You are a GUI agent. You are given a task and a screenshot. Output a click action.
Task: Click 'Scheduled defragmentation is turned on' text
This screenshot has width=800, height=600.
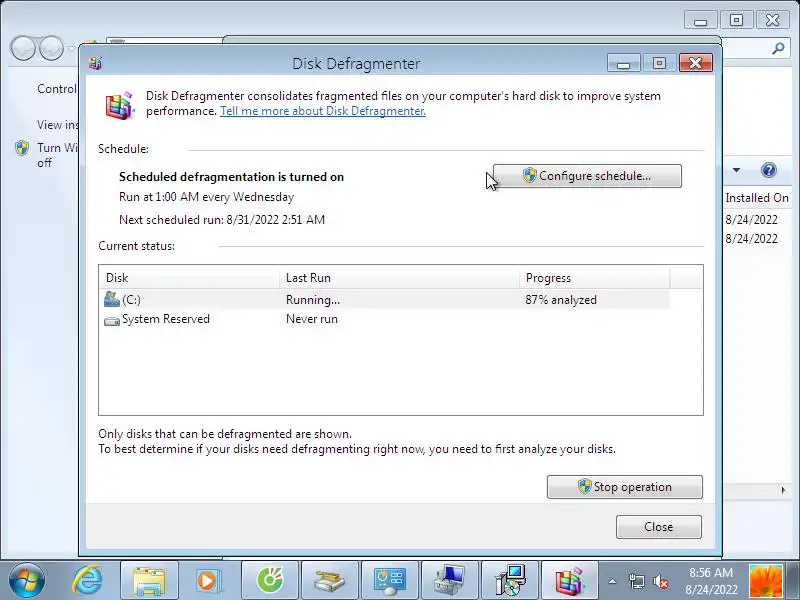pyautogui.click(x=231, y=177)
